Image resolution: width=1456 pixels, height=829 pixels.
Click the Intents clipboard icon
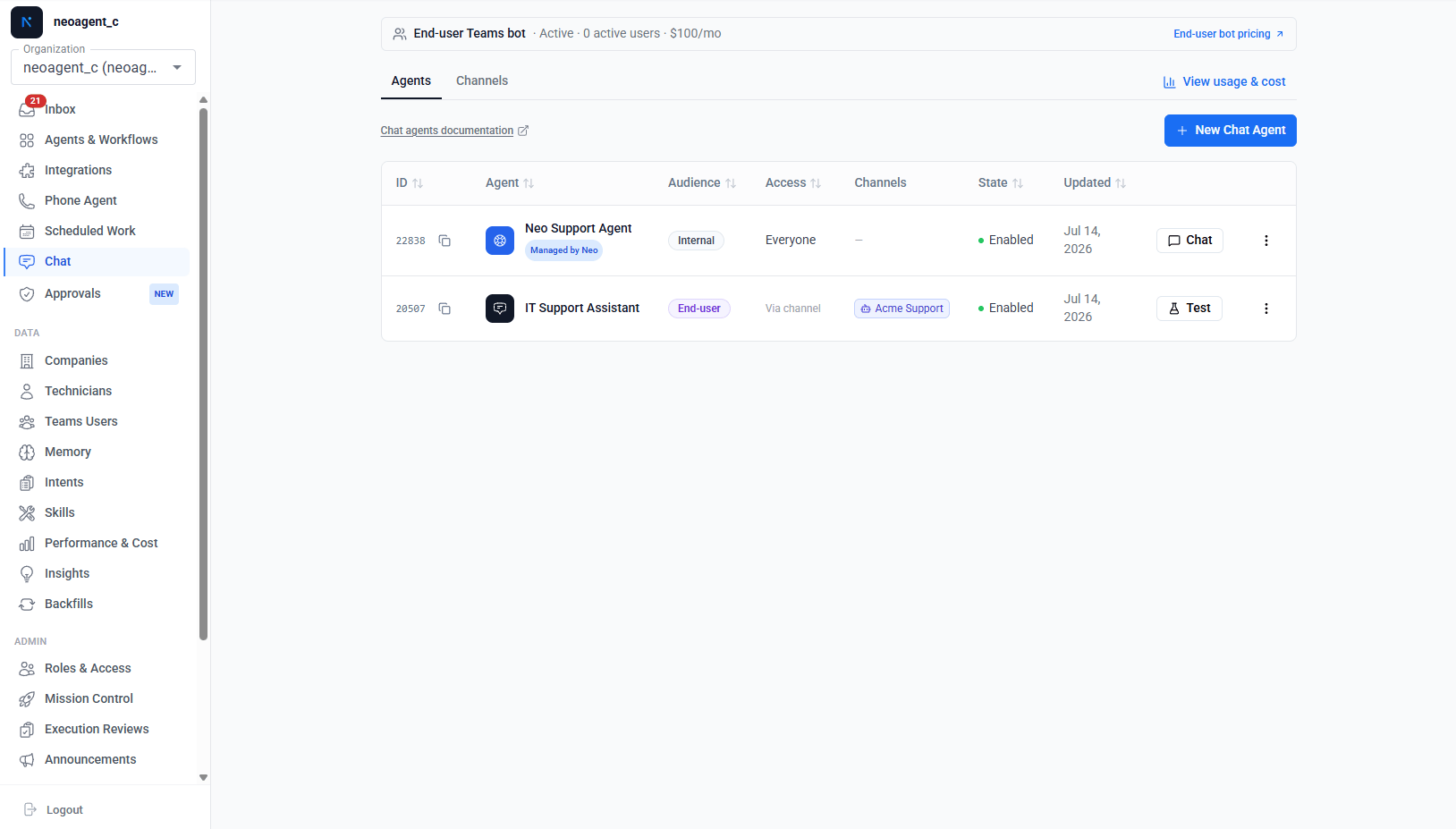click(27, 483)
